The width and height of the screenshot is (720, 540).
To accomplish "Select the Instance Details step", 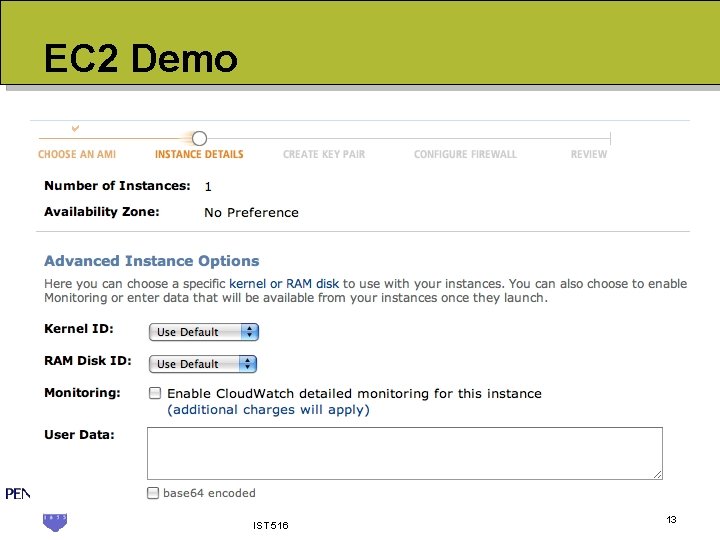I will click(199, 154).
